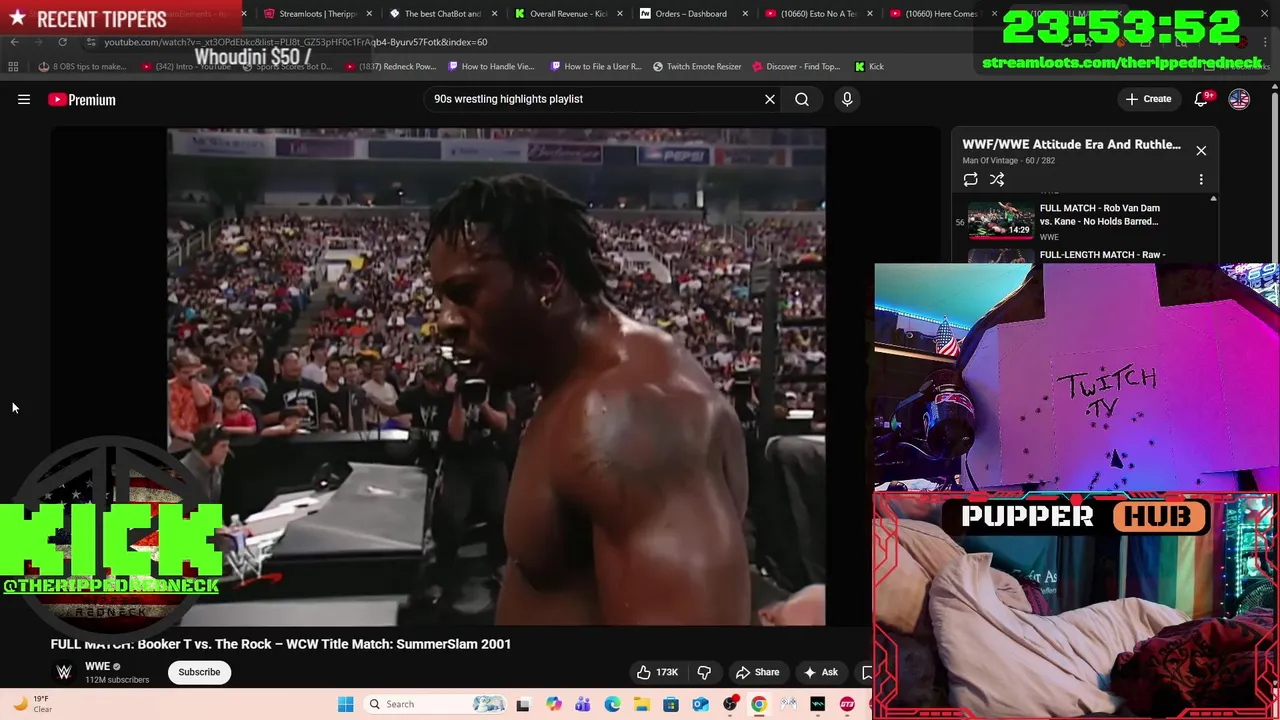Toggle playlist loop
The image size is (1280, 720).
click(x=970, y=180)
